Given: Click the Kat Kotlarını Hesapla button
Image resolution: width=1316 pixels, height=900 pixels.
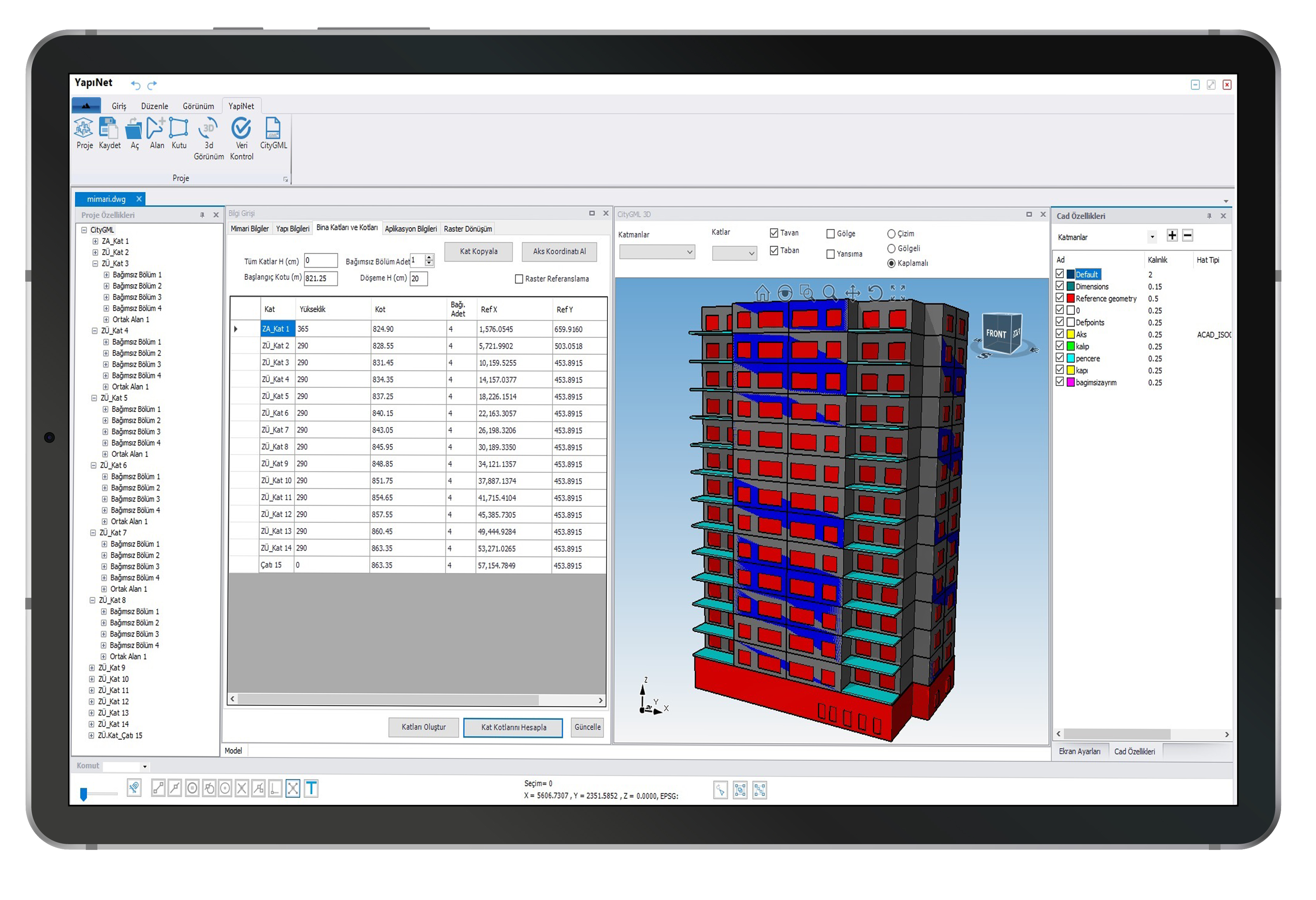Looking at the screenshot, I should click(513, 727).
